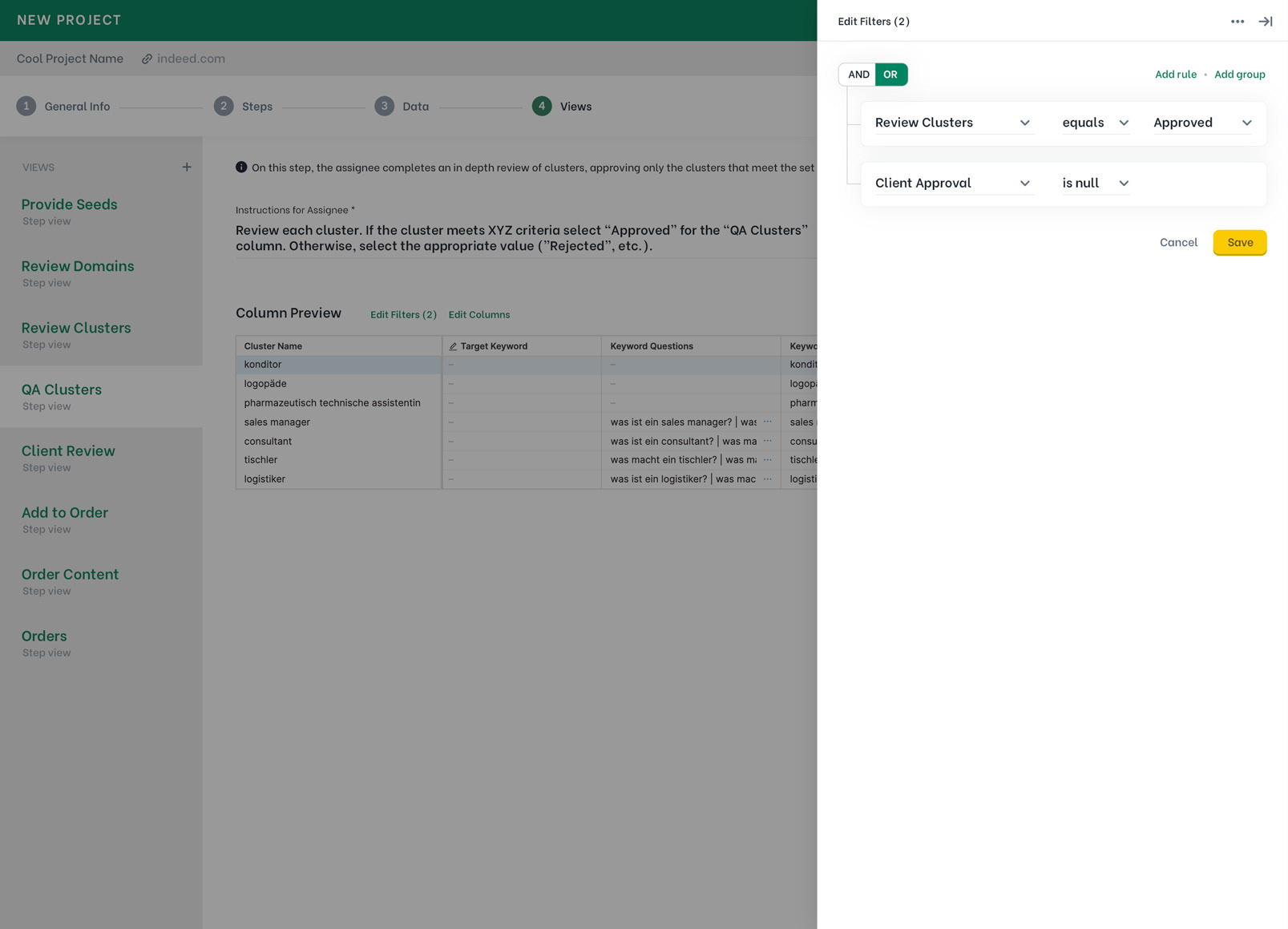Select OR filter logic
Image resolution: width=1288 pixels, height=929 pixels.
click(890, 75)
